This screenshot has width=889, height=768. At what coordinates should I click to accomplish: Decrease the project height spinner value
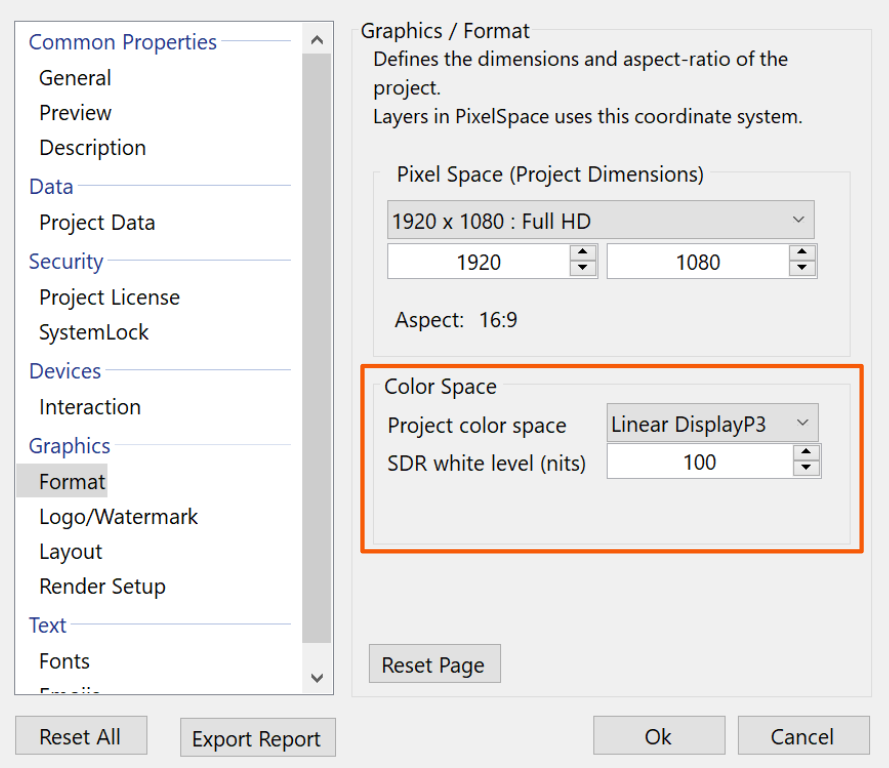coord(802,269)
